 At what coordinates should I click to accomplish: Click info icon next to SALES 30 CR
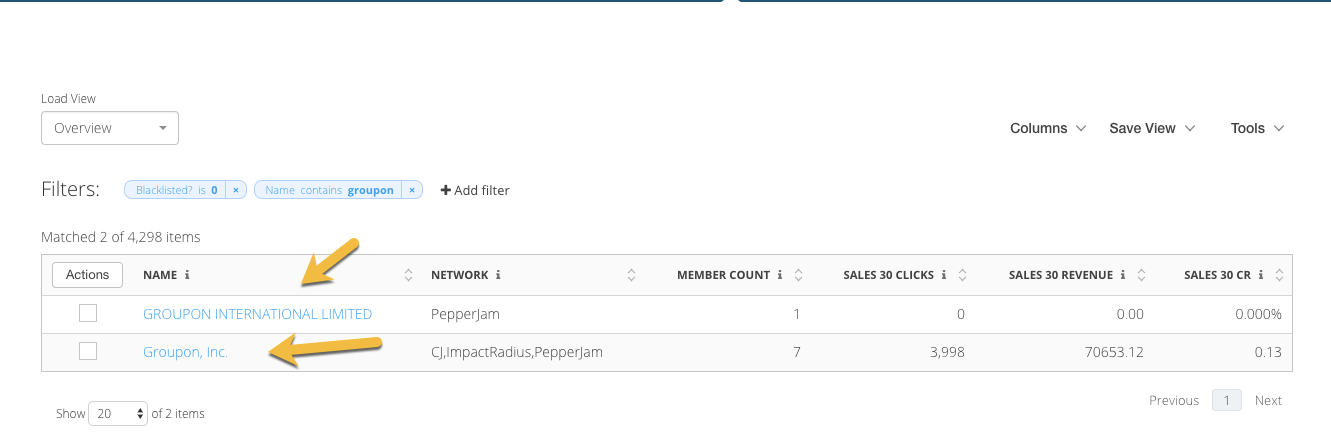click(1261, 275)
